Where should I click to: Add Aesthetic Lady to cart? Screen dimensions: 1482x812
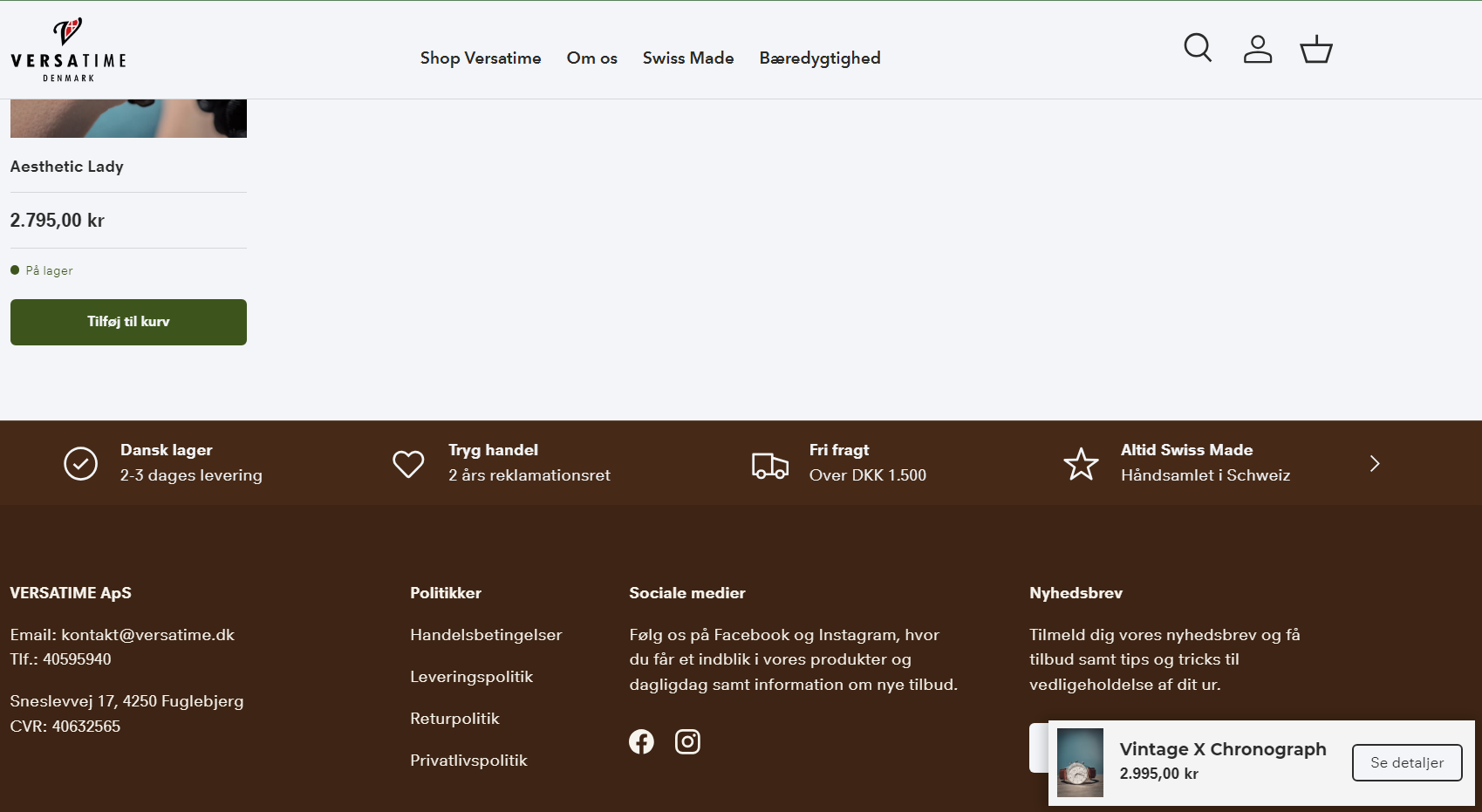pyautogui.click(x=128, y=322)
